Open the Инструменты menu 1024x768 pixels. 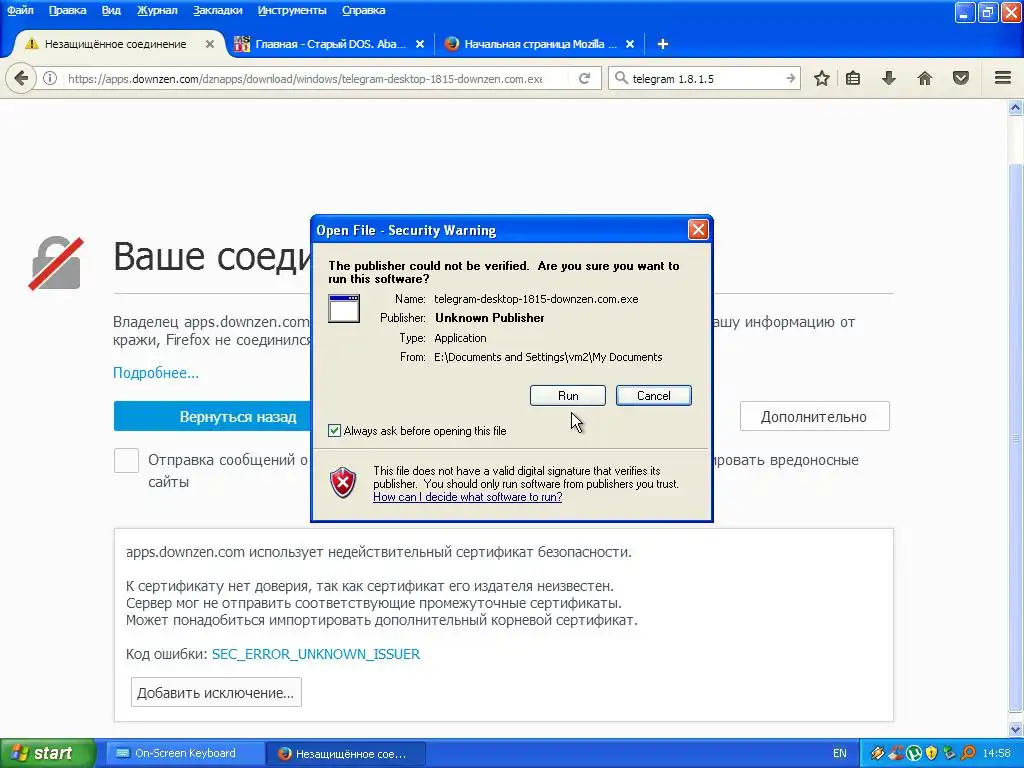pos(292,10)
